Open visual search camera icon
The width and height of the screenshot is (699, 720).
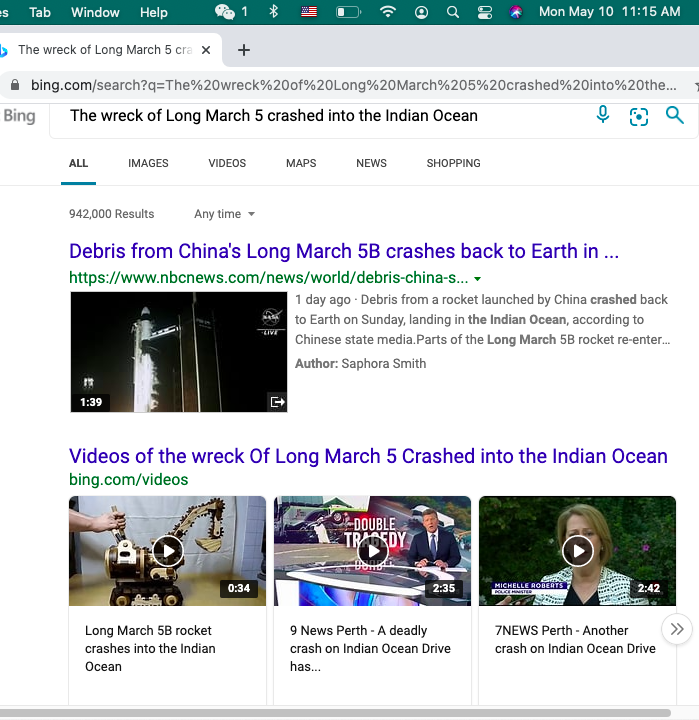639,116
